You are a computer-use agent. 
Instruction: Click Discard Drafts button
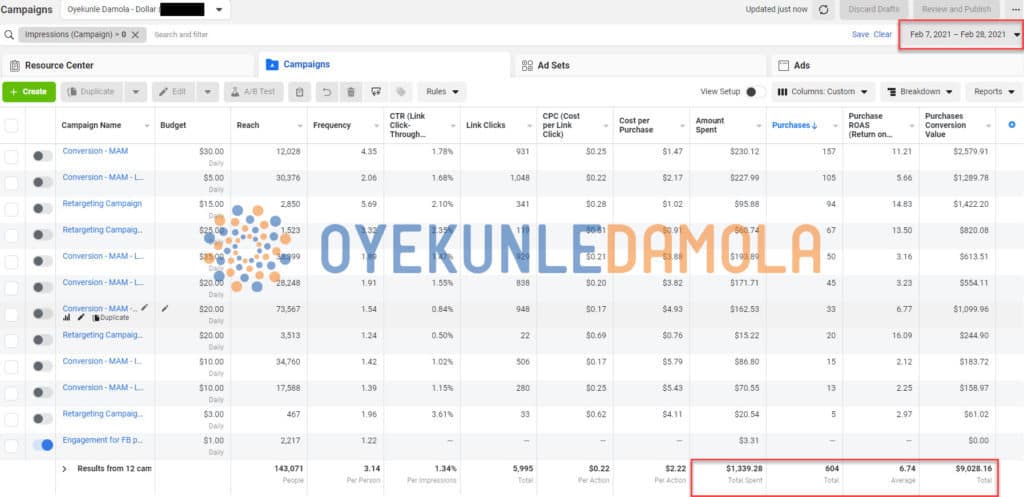874,10
